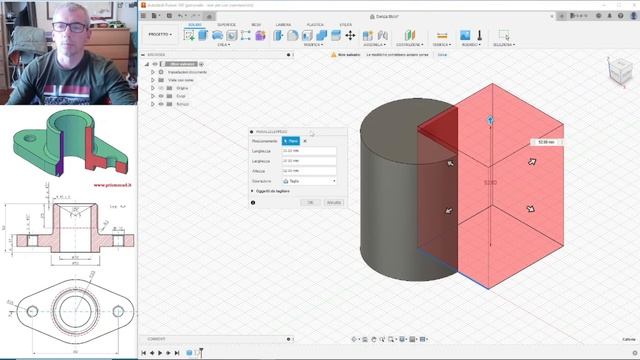Click the pan hand icon in navigation bar
The image size is (640, 360).
tap(373, 339)
